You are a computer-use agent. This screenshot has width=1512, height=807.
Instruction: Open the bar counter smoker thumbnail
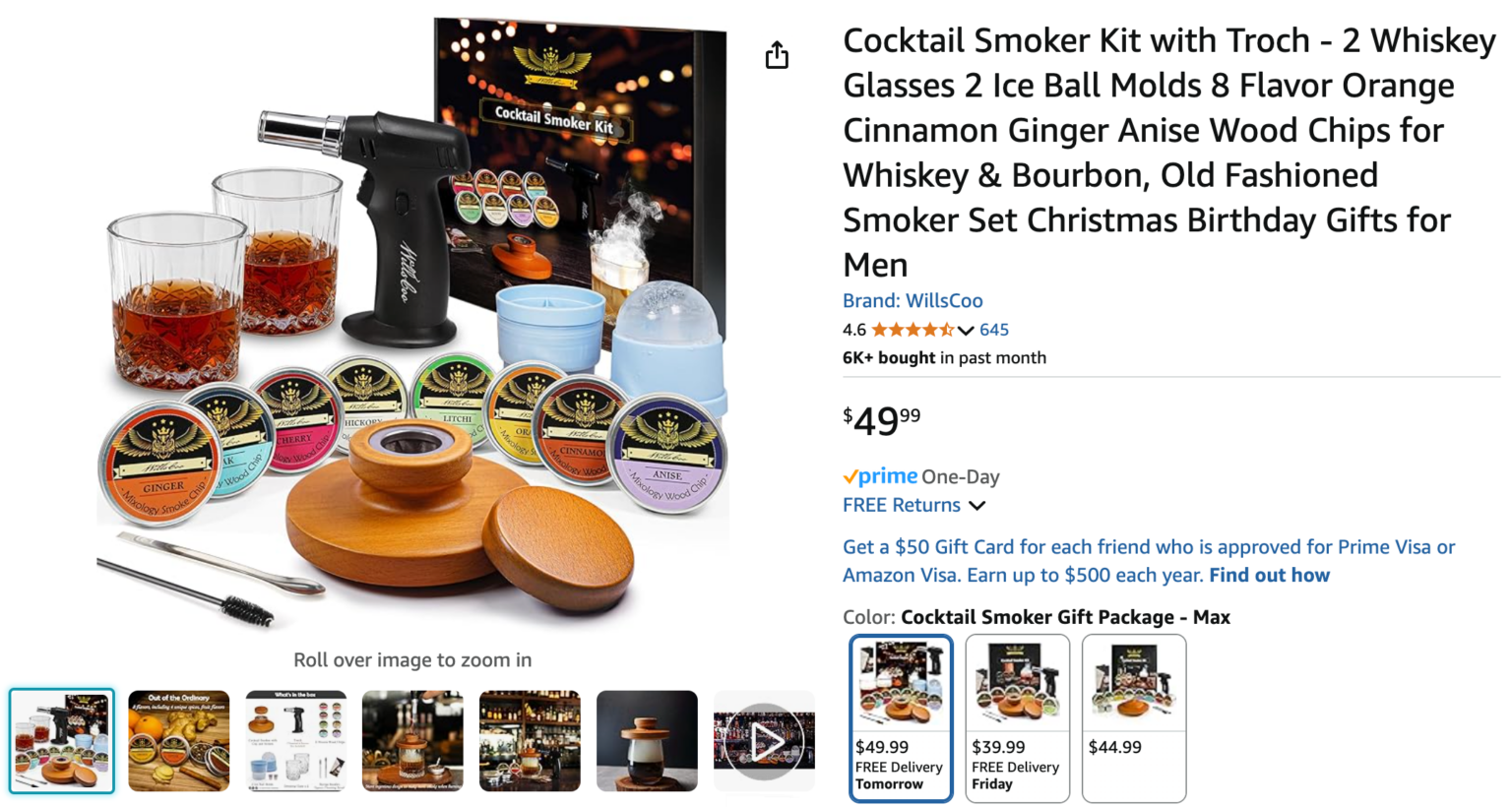point(412,741)
